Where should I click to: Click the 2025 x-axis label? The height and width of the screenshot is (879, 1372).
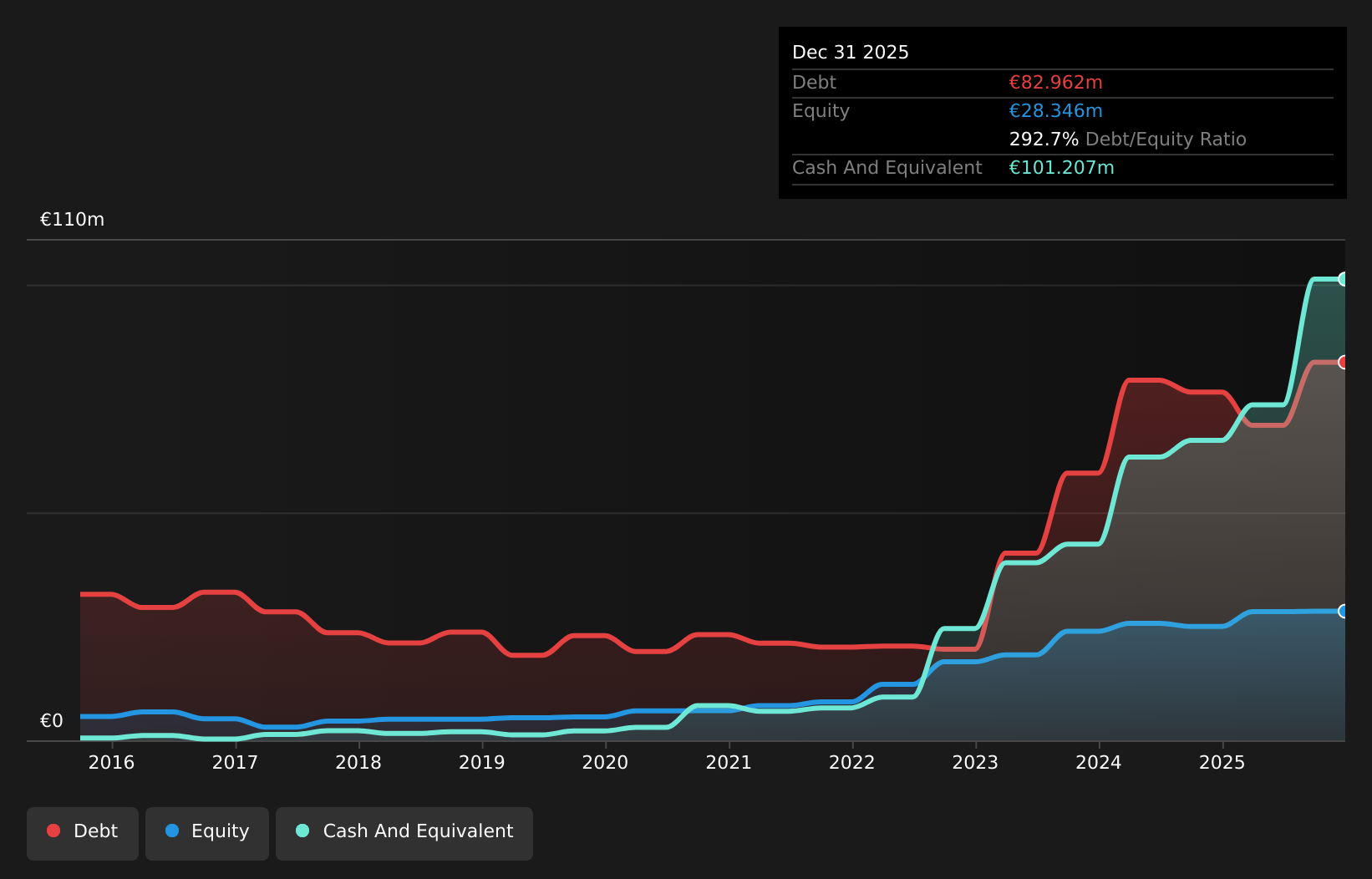pos(1222,762)
